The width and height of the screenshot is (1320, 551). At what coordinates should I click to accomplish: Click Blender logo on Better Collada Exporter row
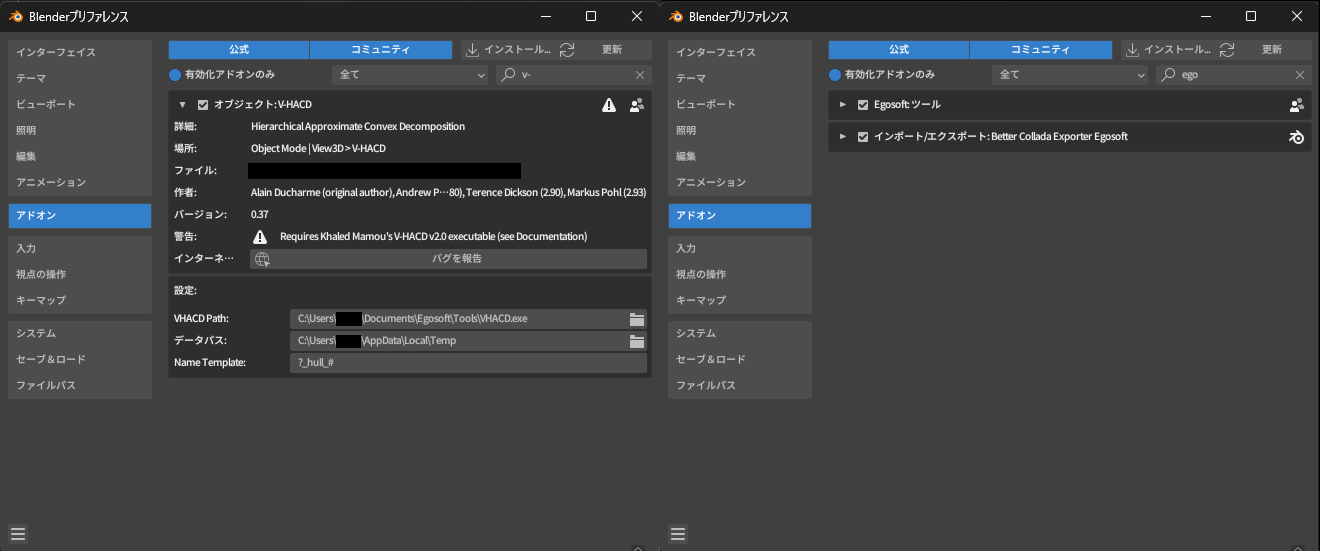click(x=1296, y=137)
